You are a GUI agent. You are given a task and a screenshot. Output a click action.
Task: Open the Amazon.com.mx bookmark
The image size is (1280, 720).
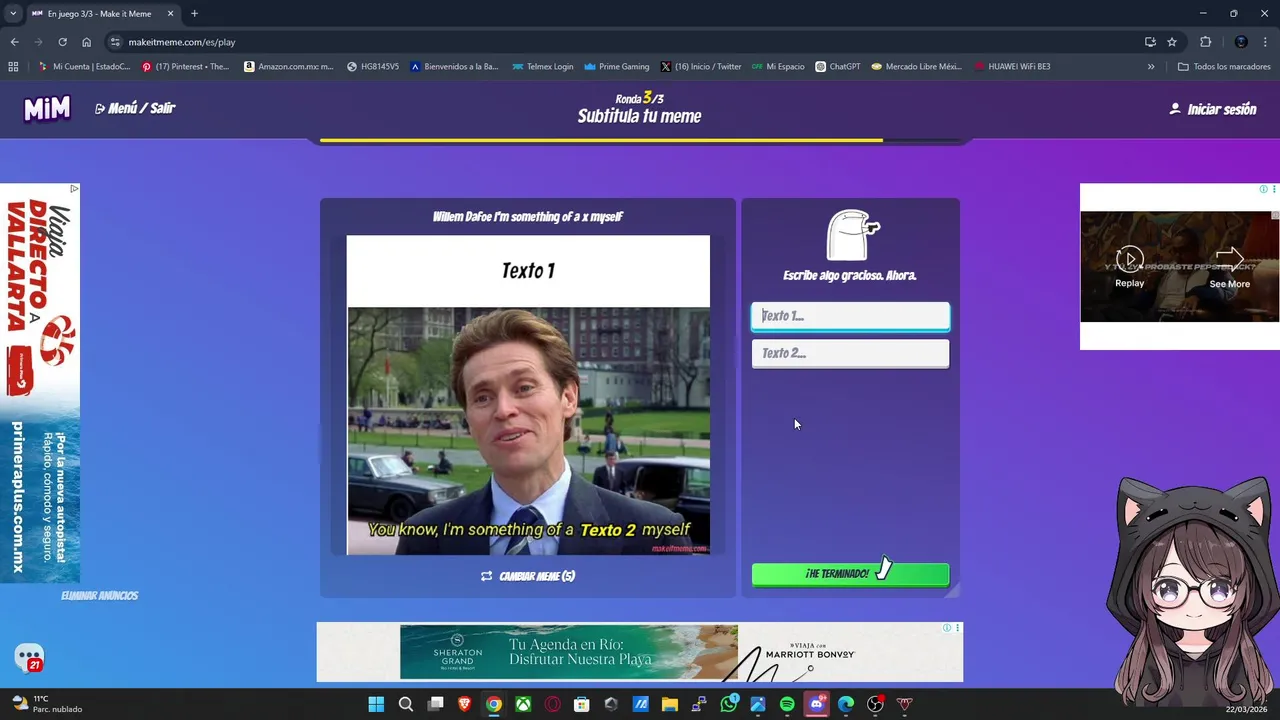tap(289, 67)
